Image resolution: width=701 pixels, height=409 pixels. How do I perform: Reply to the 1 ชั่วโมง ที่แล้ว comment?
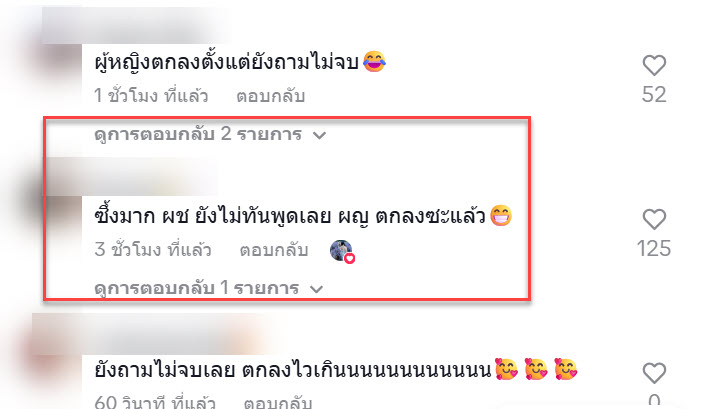point(270,96)
